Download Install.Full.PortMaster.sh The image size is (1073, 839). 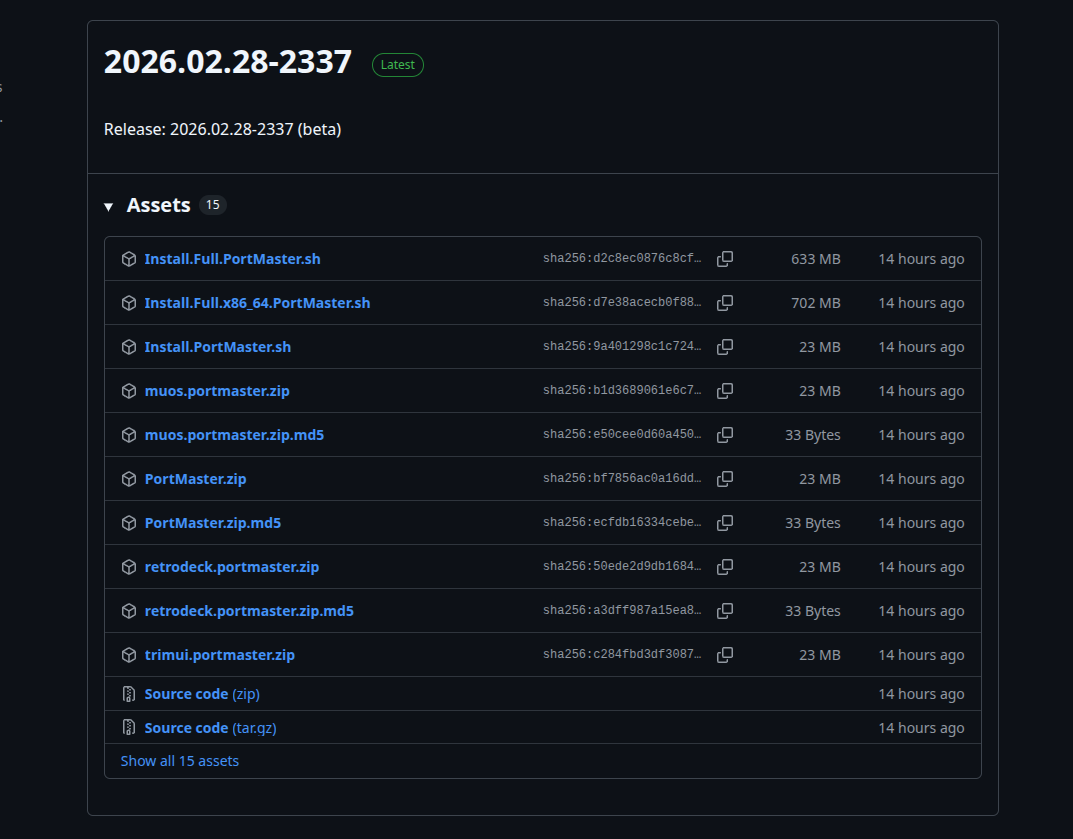[232, 259]
